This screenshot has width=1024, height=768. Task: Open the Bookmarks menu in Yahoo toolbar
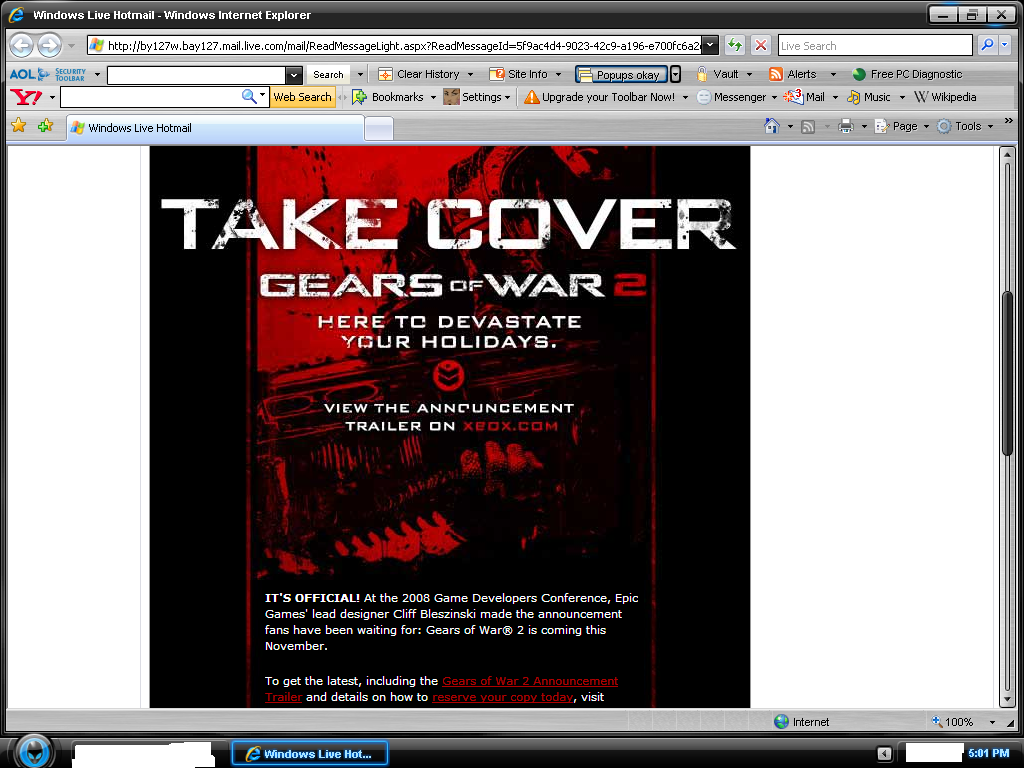[x=394, y=97]
